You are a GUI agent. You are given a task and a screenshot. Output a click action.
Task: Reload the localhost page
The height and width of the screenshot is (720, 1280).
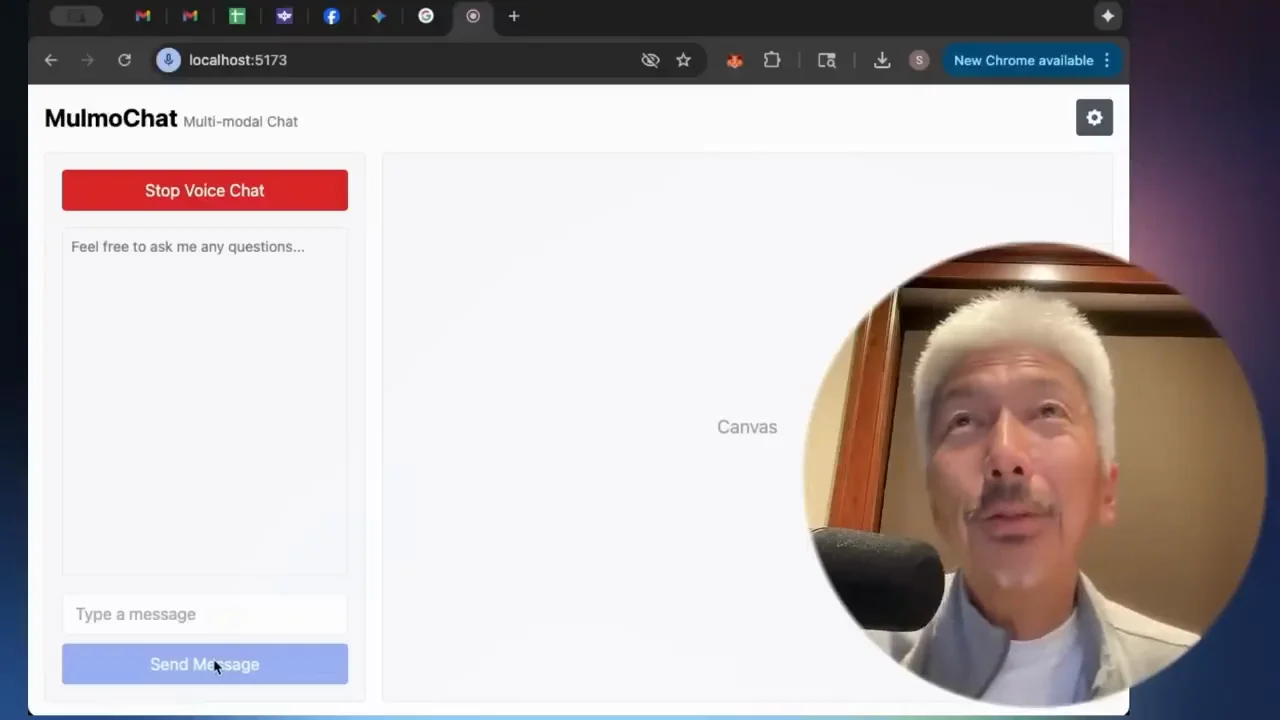(x=124, y=60)
